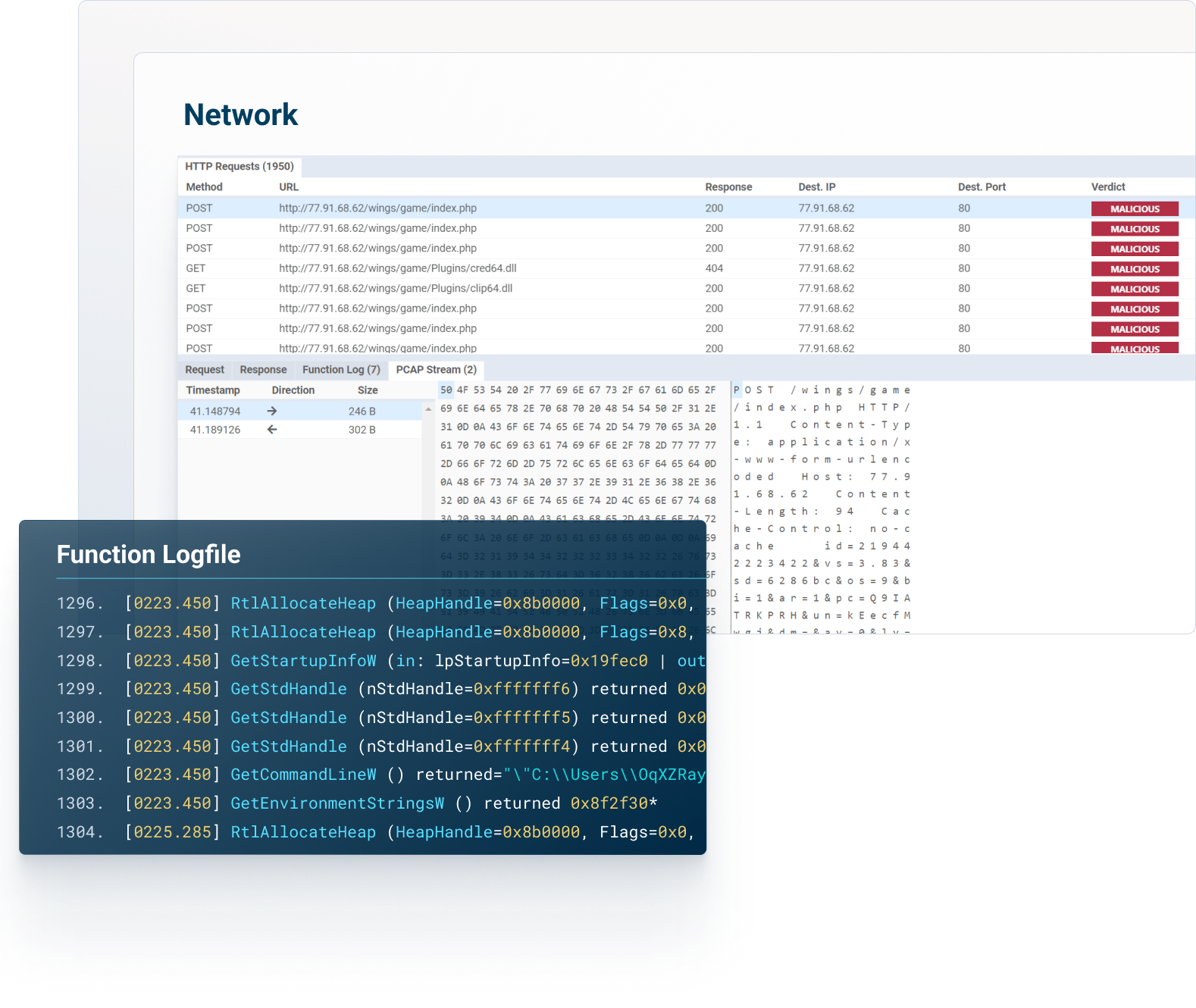Click port 80 in cred64.dll row
This screenshot has width=1196, height=1008.
pos(964,268)
